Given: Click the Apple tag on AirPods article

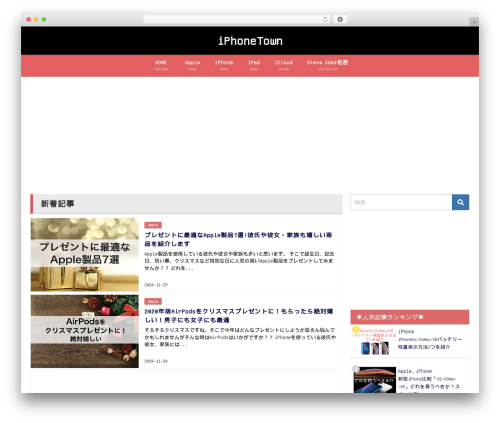Looking at the screenshot, I should tap(153, 301).
